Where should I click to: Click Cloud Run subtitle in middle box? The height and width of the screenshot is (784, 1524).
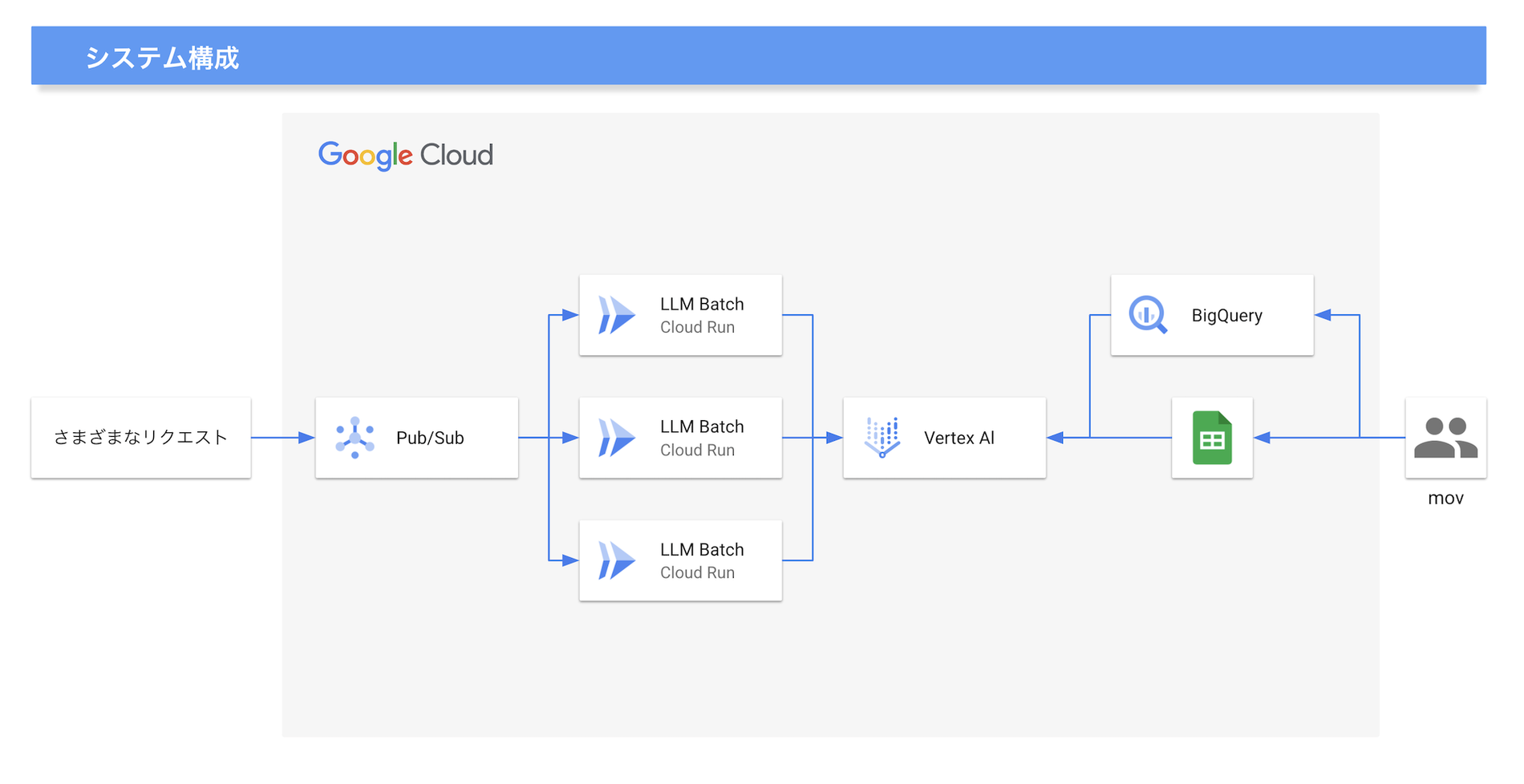point(697,450)
